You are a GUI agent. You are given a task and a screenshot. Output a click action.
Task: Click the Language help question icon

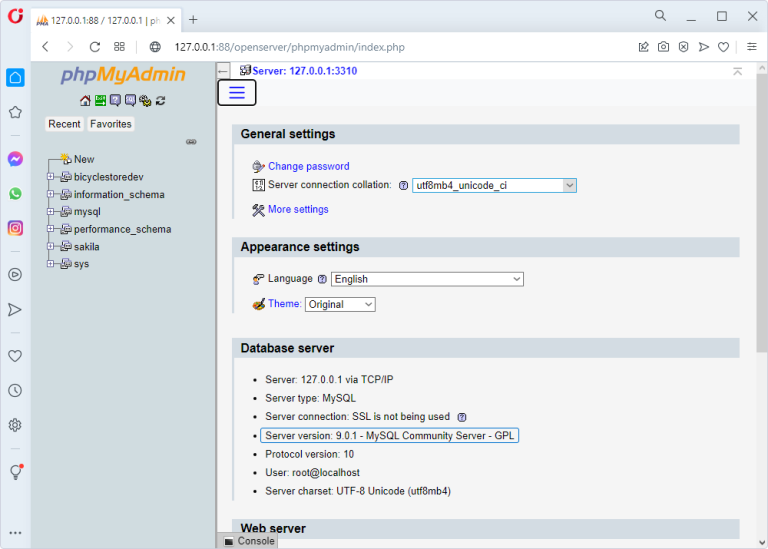tap(322, 279)
